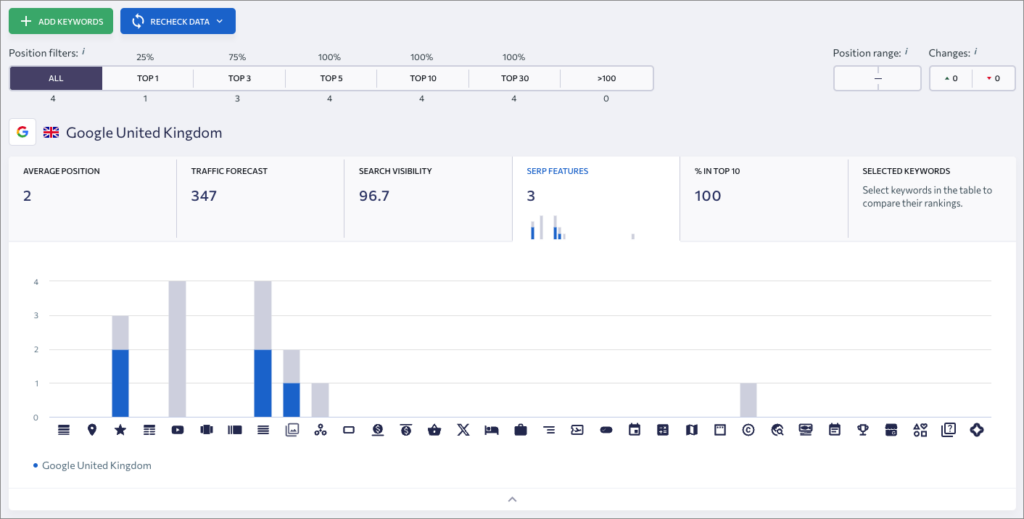Click the blue bar above star icon
The image size is (1024, 519).
click(x=120, y=383)
